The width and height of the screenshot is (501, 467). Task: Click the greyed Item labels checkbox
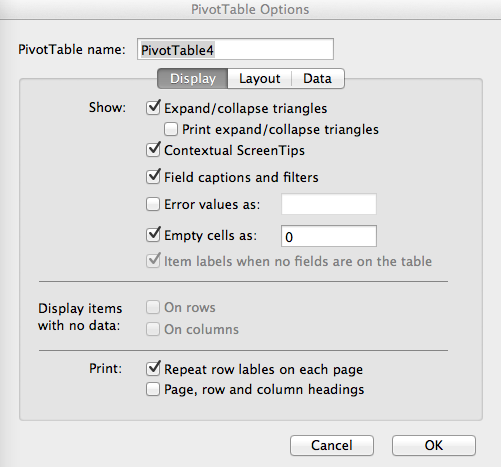pos(153,261)
